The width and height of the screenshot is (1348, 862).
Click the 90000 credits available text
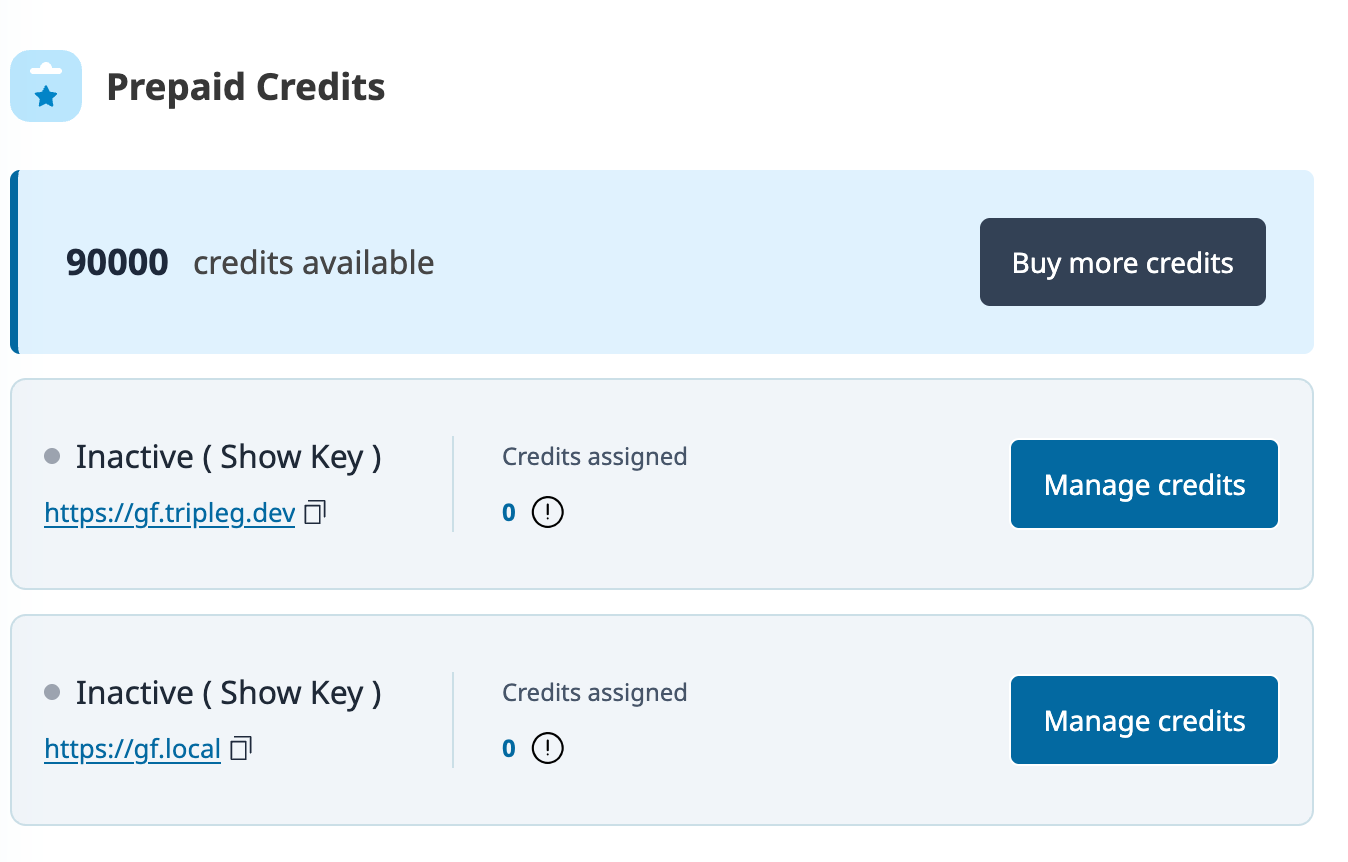[250, 263]
